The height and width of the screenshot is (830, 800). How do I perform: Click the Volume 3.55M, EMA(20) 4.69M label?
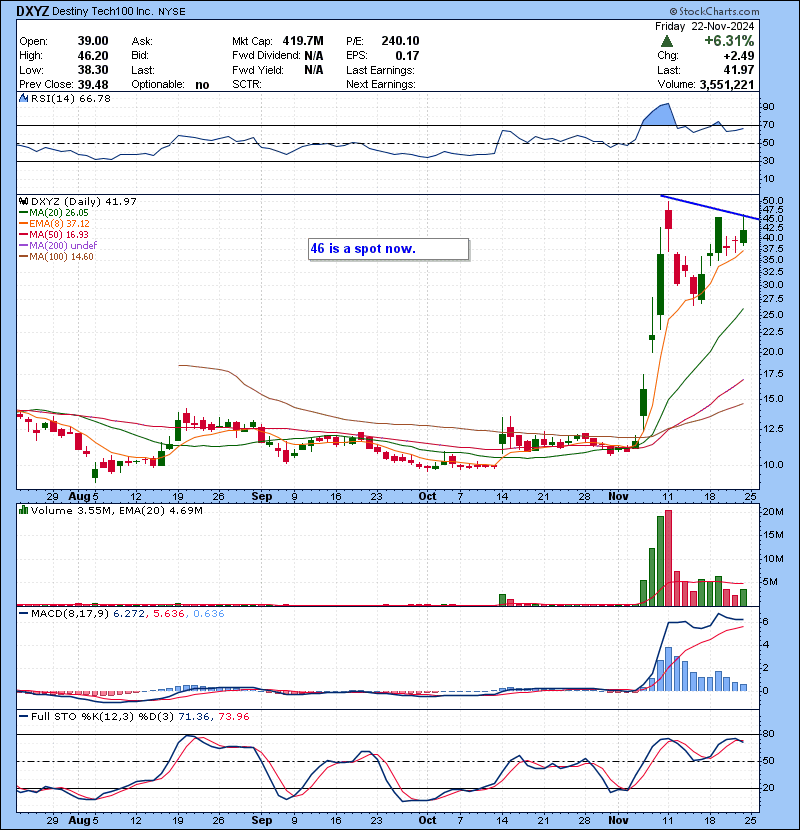point(116,510)
